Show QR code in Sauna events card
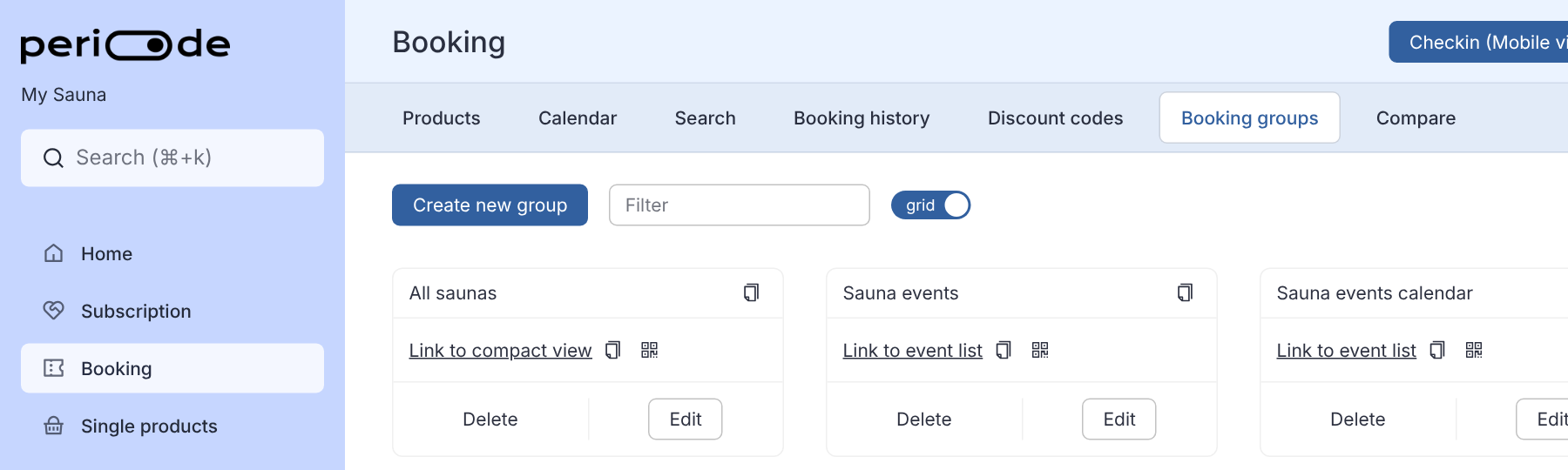The height and width of the screenshot is (470, 1568). (1040, 350)
